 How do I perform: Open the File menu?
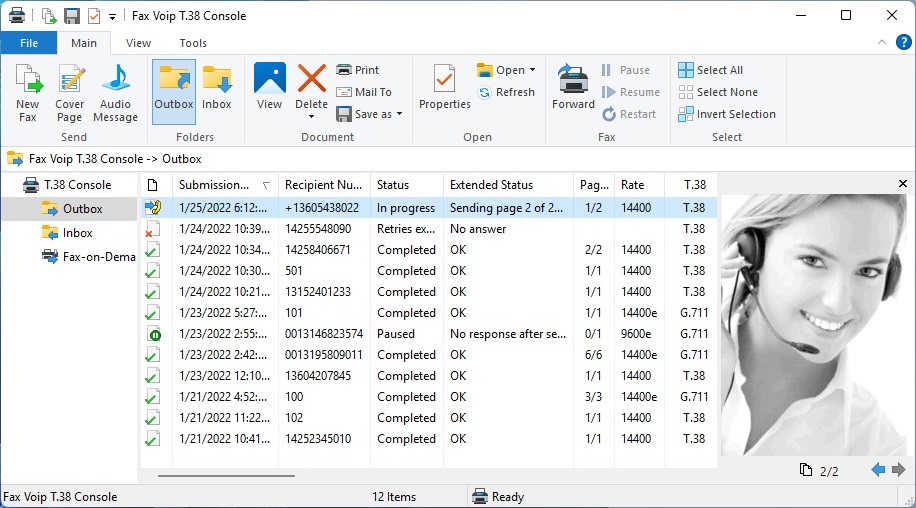pyautogui.click(x=29, y=43)
